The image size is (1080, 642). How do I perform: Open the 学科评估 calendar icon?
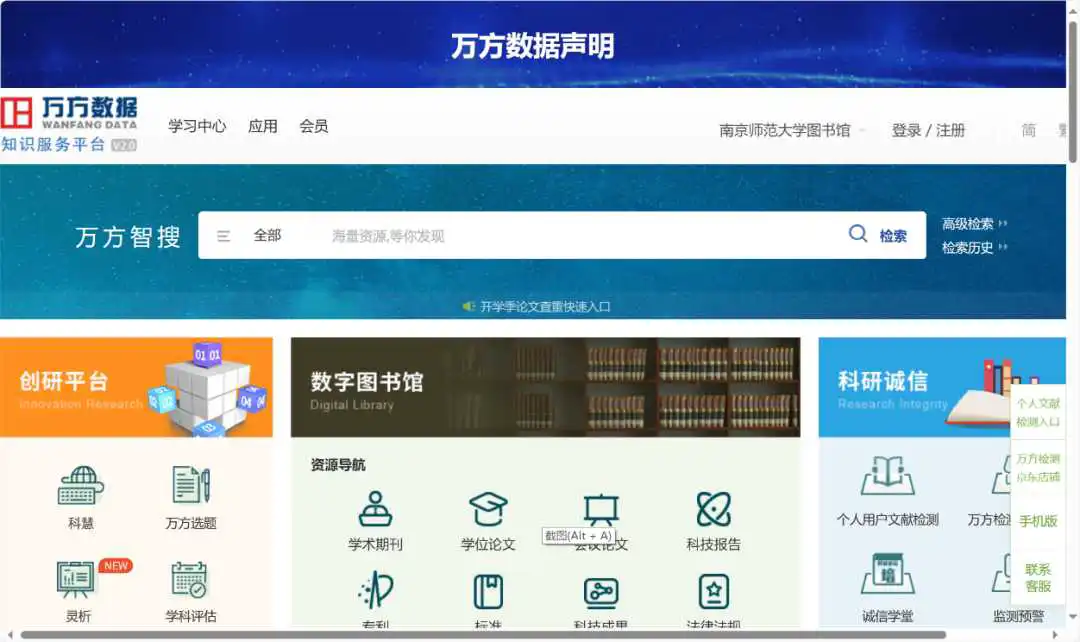189,579
